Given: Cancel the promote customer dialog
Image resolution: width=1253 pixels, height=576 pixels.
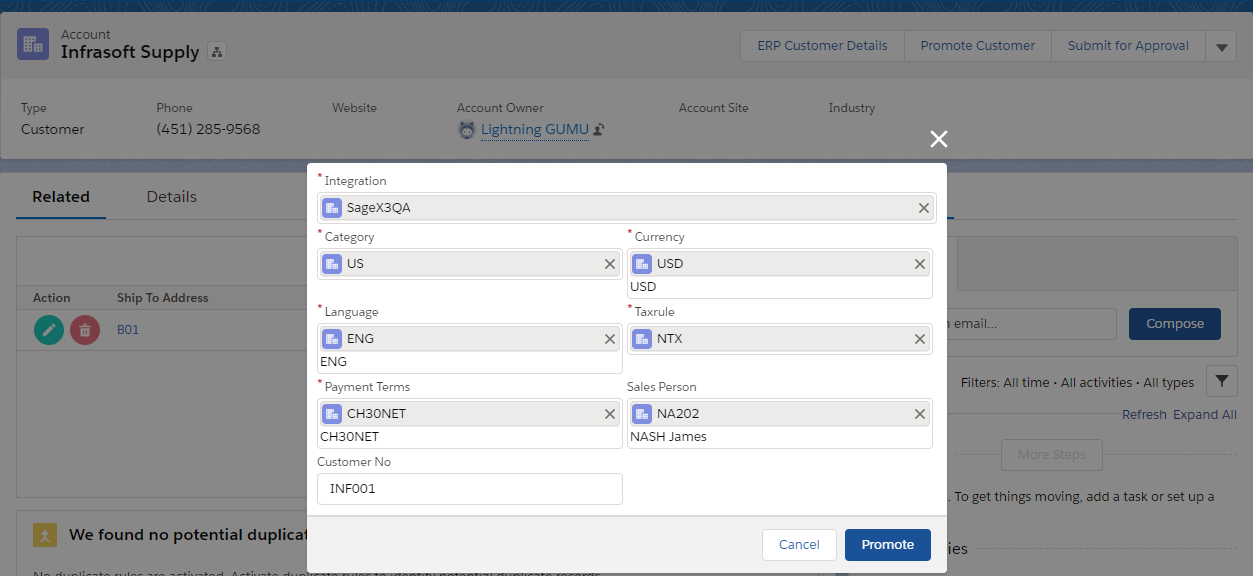Looking at the screenshot, I should pos(799,544).
